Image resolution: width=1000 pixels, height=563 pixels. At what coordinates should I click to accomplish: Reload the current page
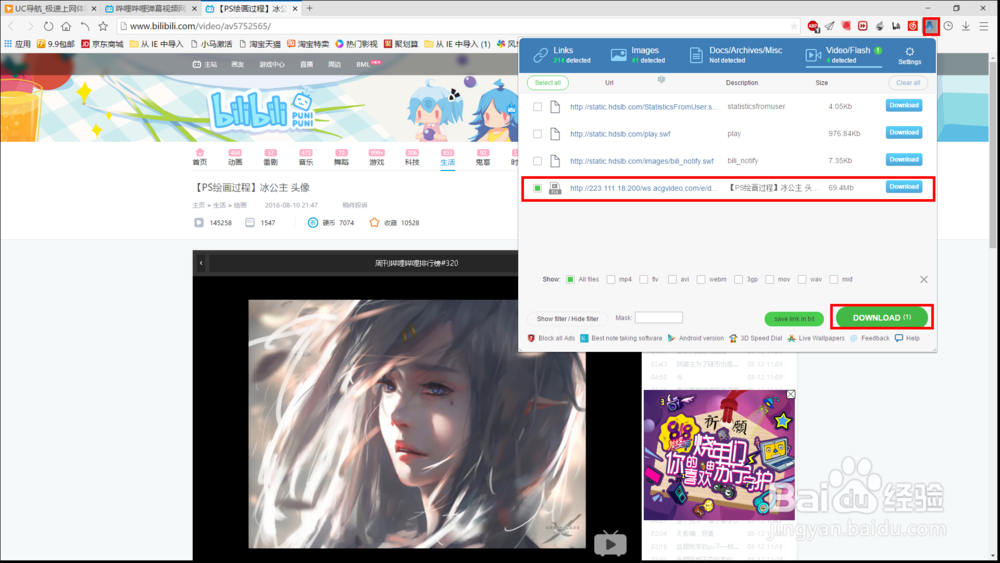tap(48, 26)
